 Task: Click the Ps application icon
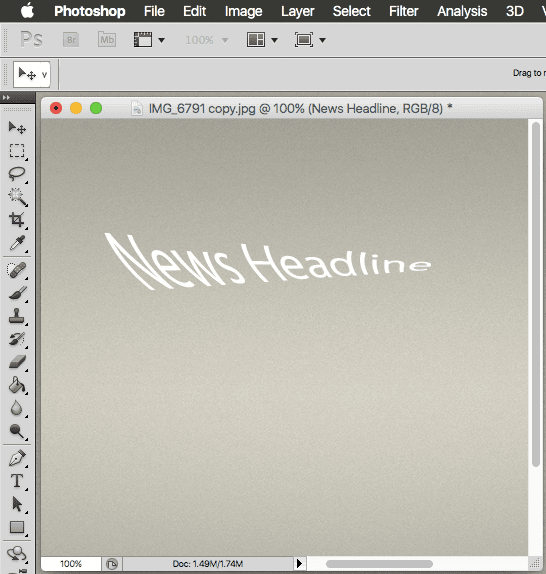coord(31,39)
